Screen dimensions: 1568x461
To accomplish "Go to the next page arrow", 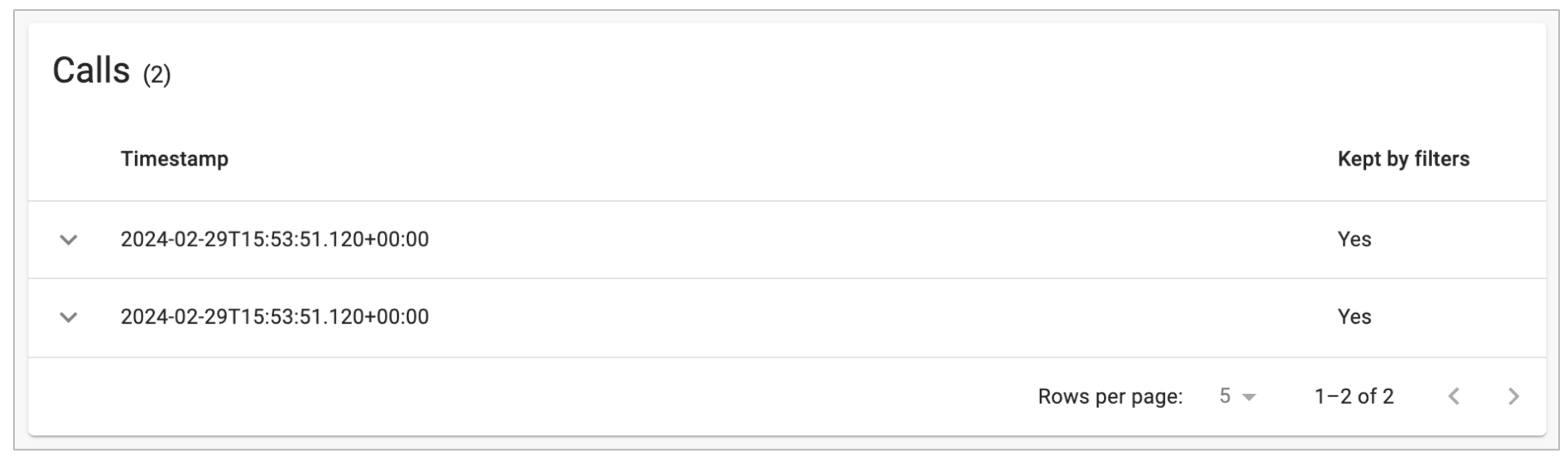I will [1514, 396].
